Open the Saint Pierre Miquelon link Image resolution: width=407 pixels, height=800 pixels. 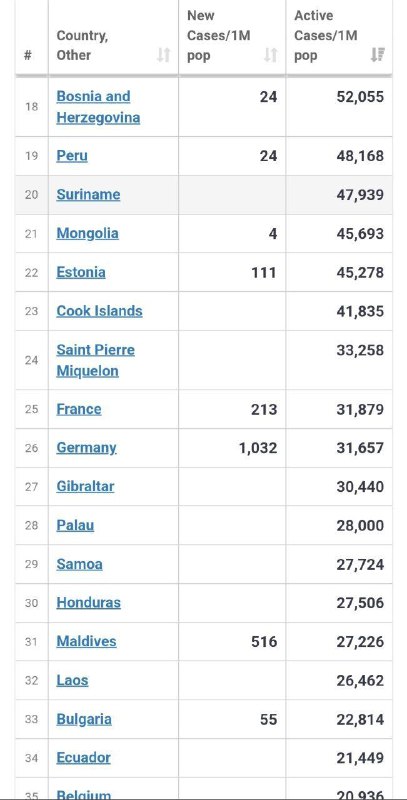95,360
